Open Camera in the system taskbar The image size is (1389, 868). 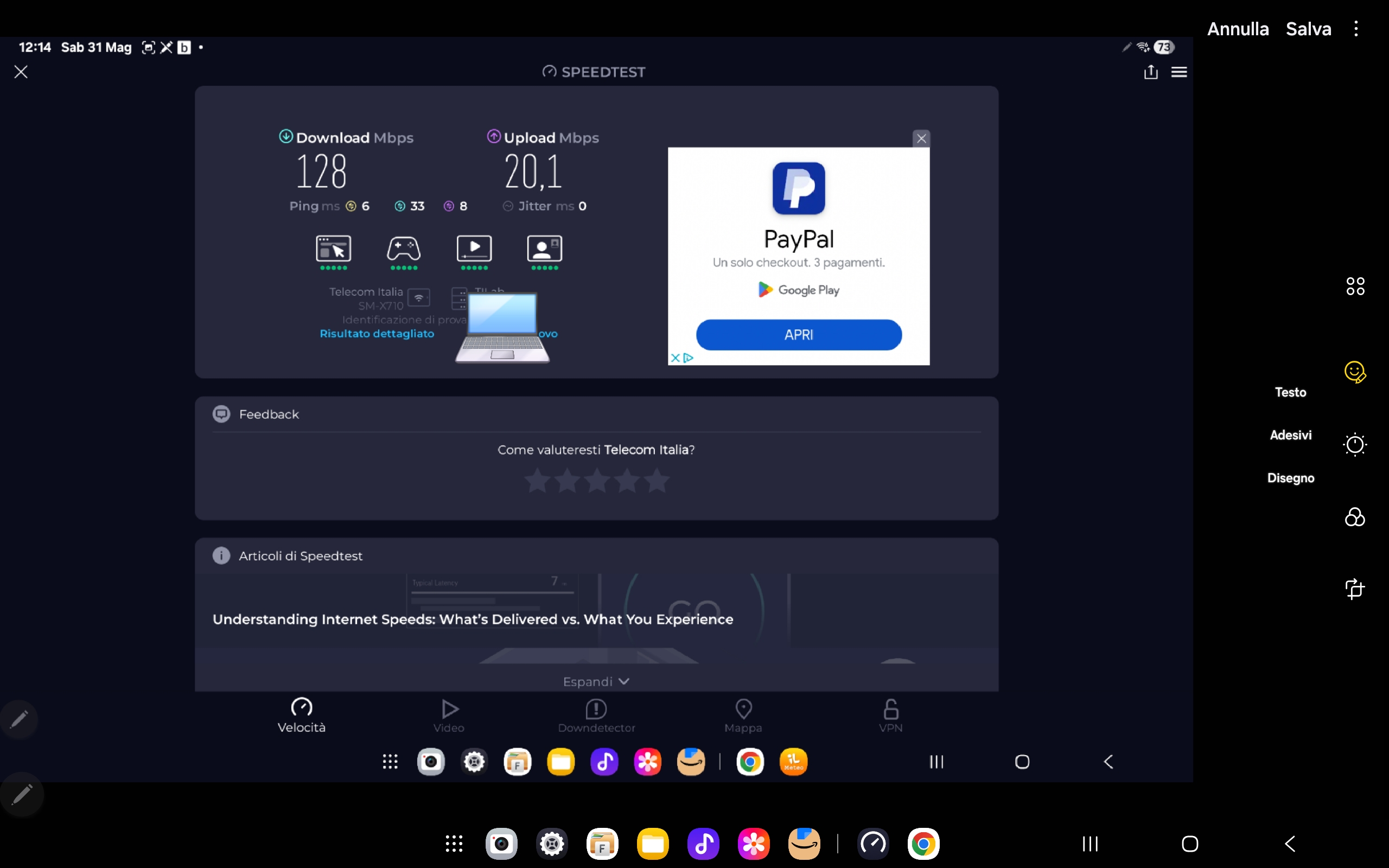coord(501,843)
